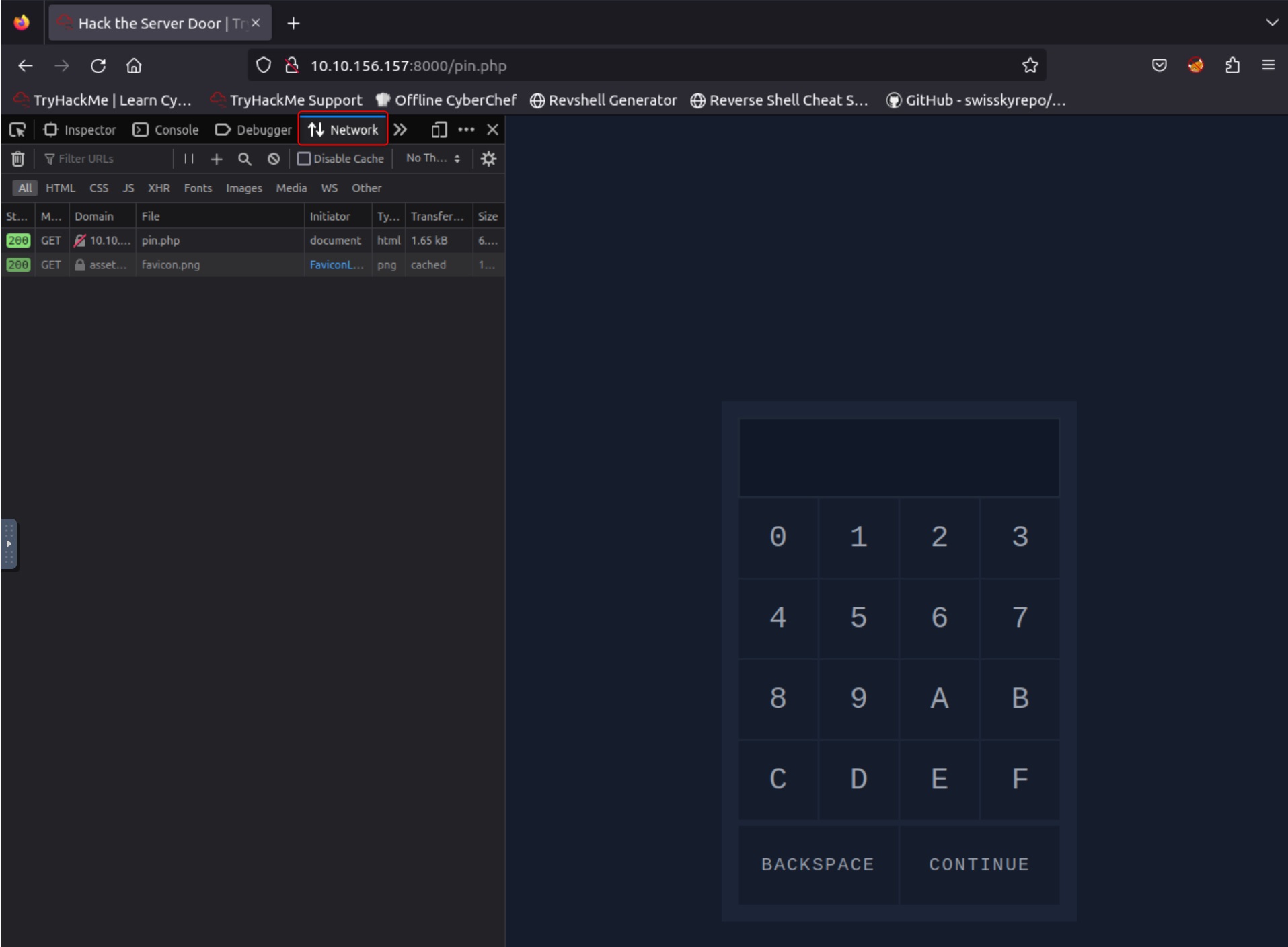Show more DevTools tabs chevron
The width and height of the screenshot is (1288, 947).
[400, 130]
